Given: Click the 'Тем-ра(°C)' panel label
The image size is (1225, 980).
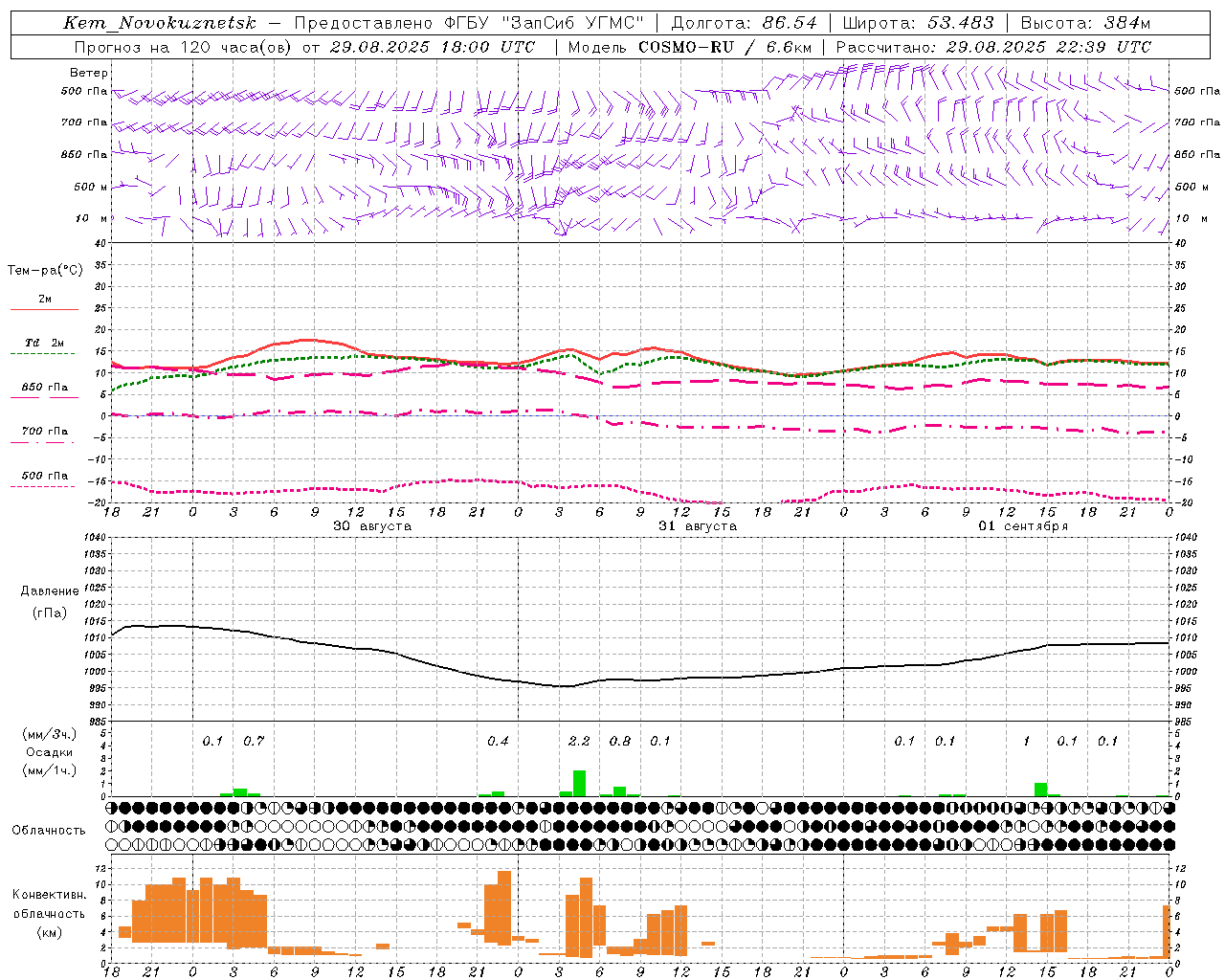Looking at the screenshot, I should [x=45, y=271].
